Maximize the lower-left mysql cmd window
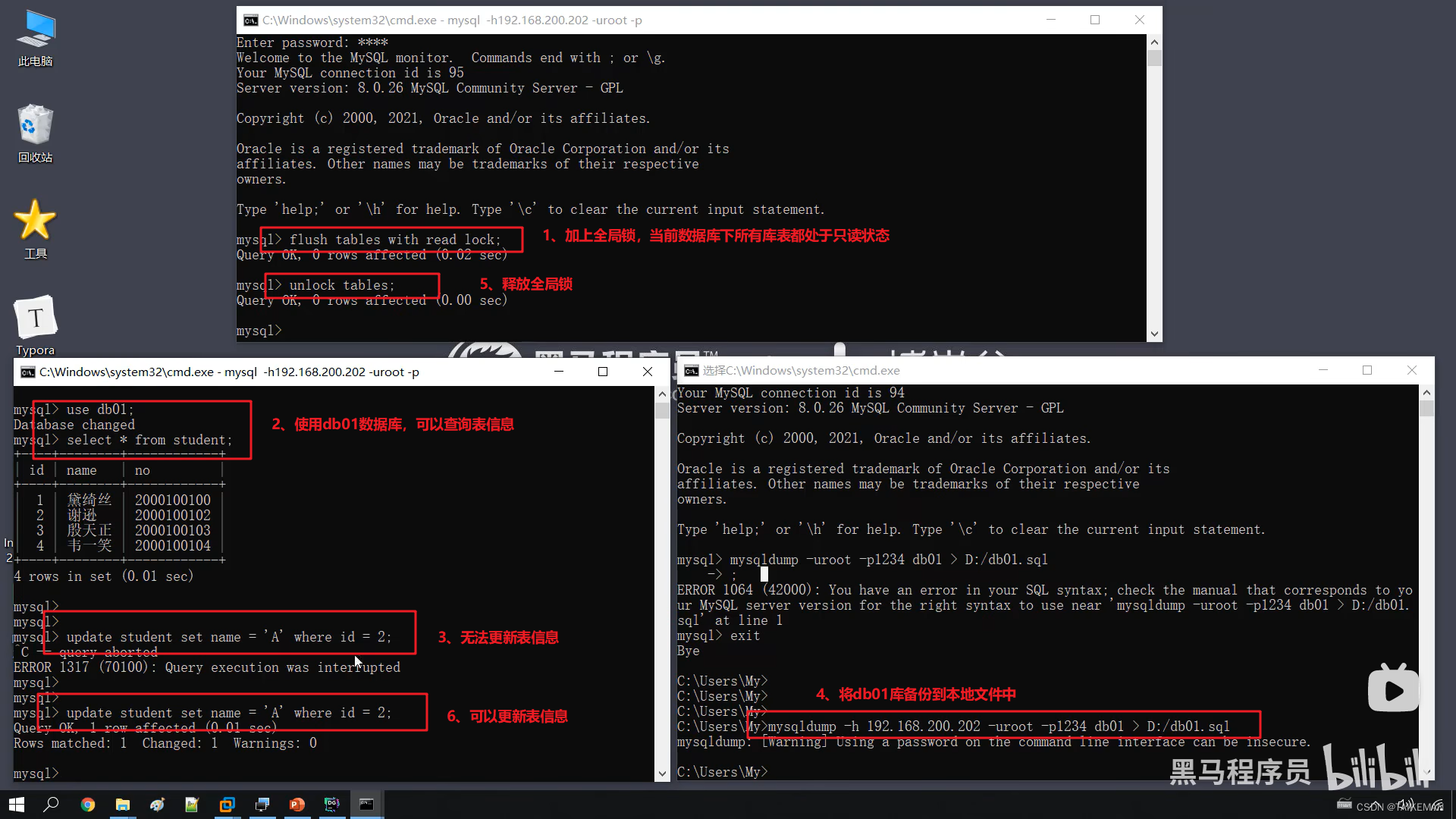Image resolution: width=1456 pixels, height=819 pixels. pos(603,372)
